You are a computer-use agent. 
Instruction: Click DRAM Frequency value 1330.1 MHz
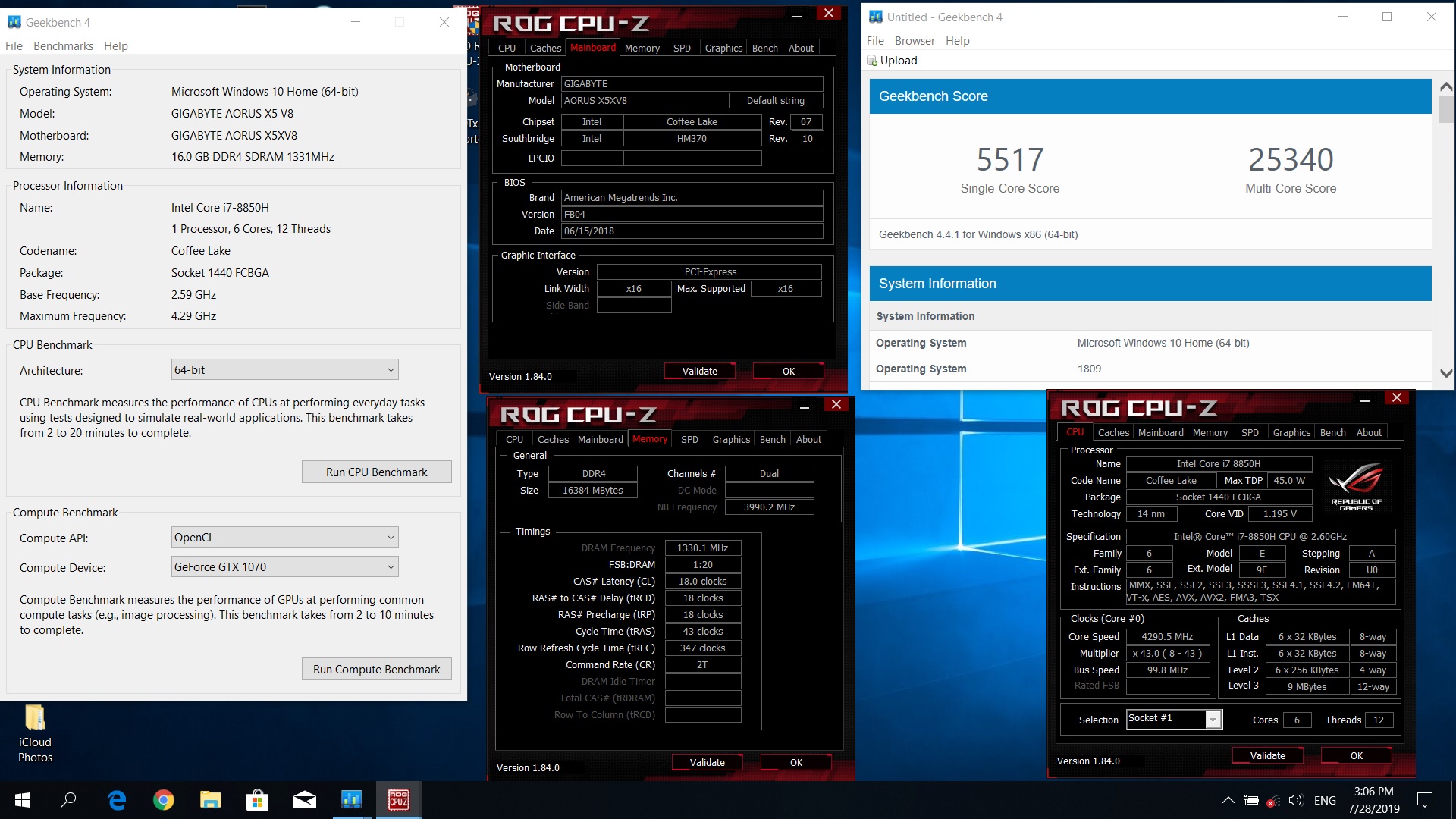702,548
